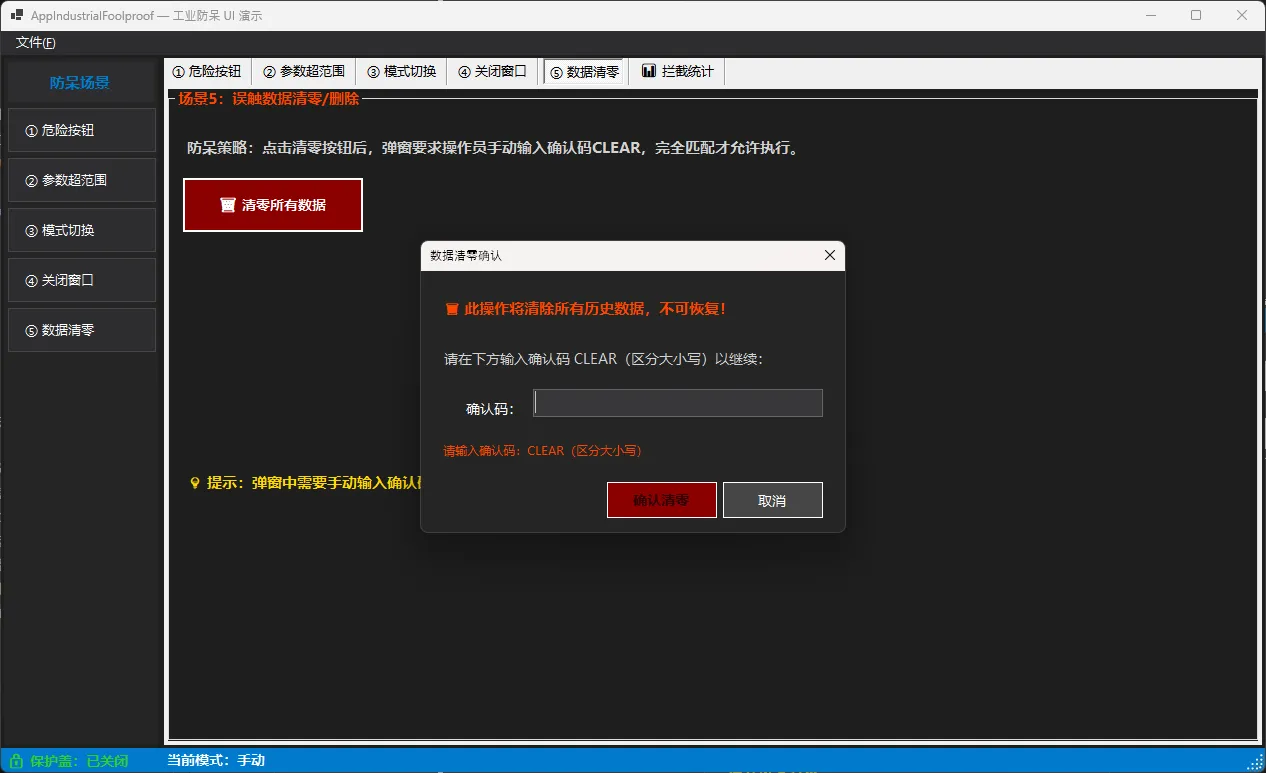
Task: Pick ⑤ 数据清零 in the left sidebar
Action: pos(82,330)
